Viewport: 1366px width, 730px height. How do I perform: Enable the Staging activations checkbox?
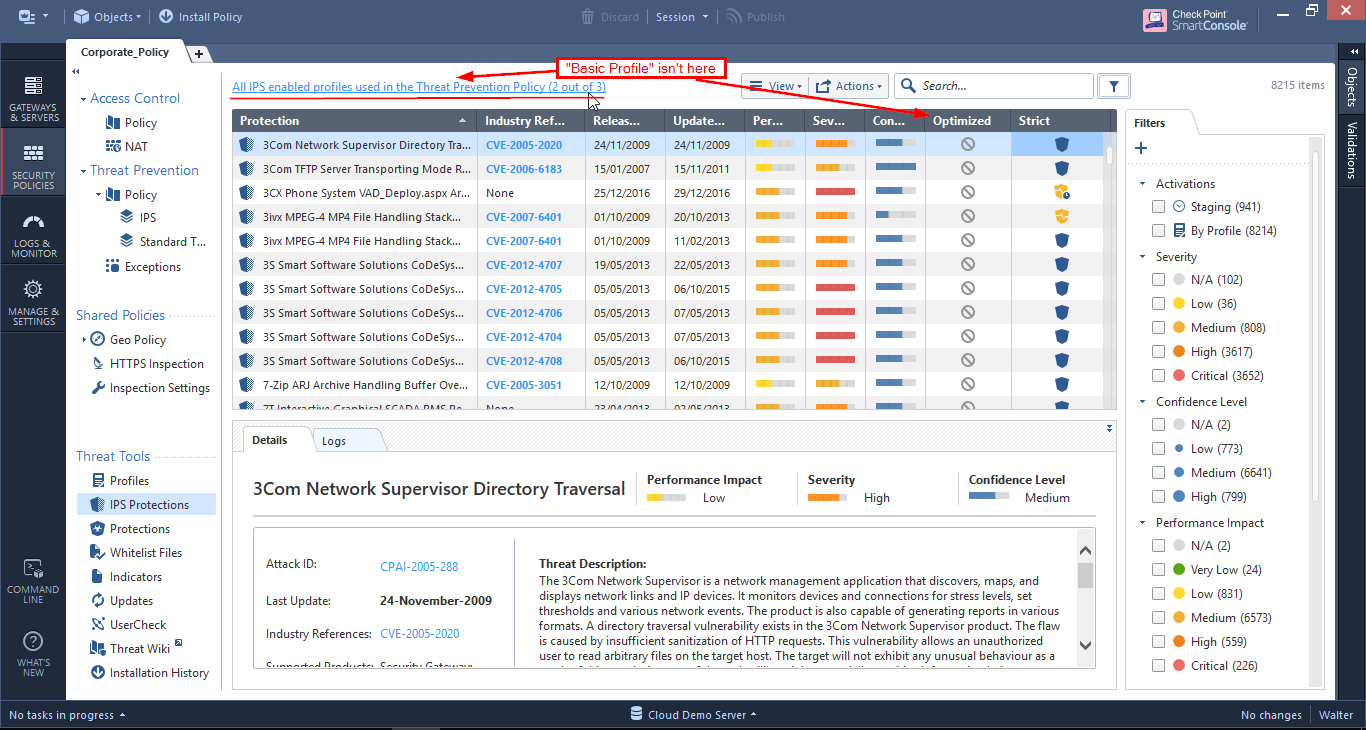(1158, 206)
